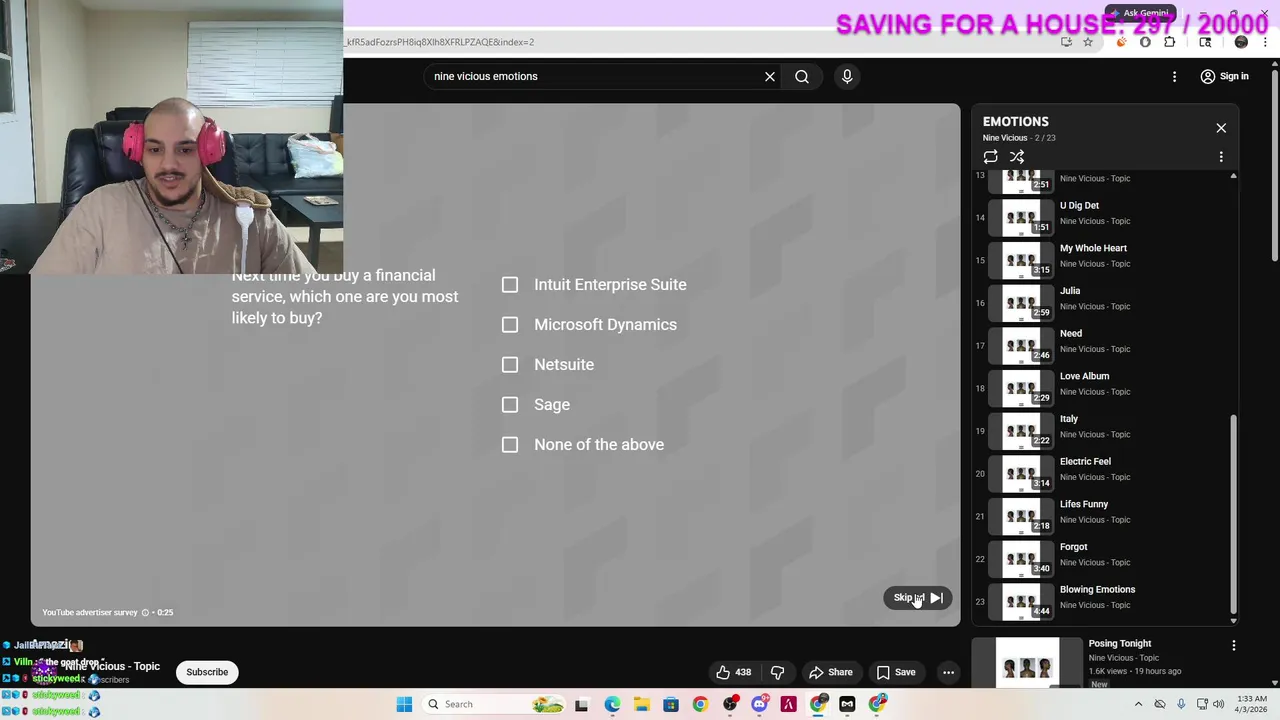This screenshot has width=1280, height=720.
Task: Check None of the above option
Action: (510, 445)
